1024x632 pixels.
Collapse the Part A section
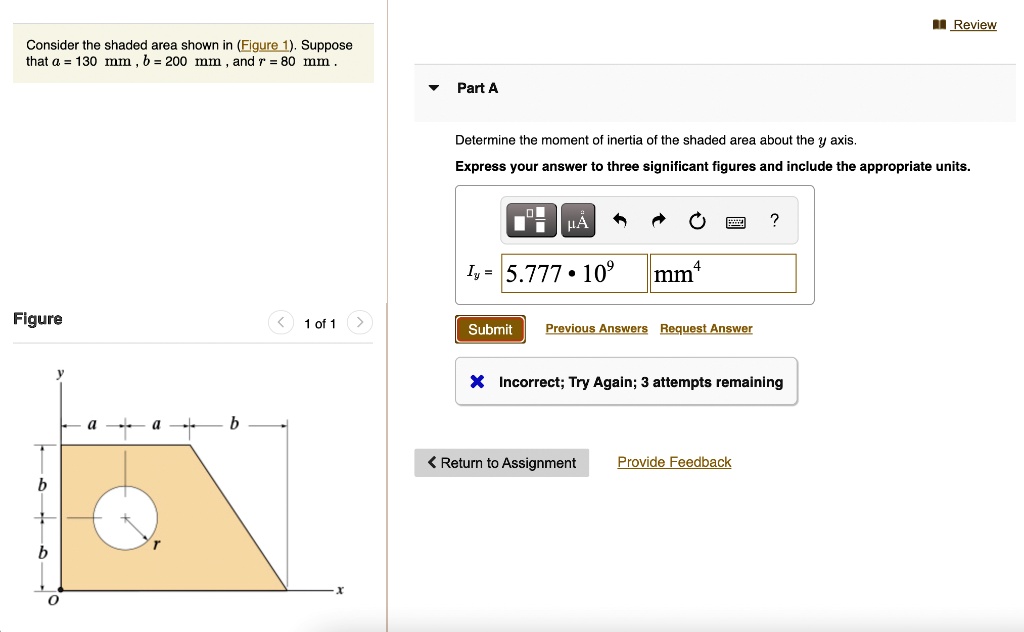click(x=432, y=87)
